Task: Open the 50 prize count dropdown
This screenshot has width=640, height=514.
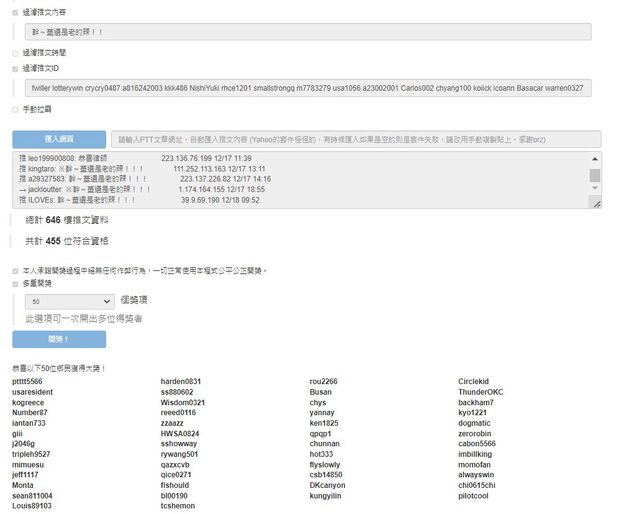Action: tap(71, 300)
